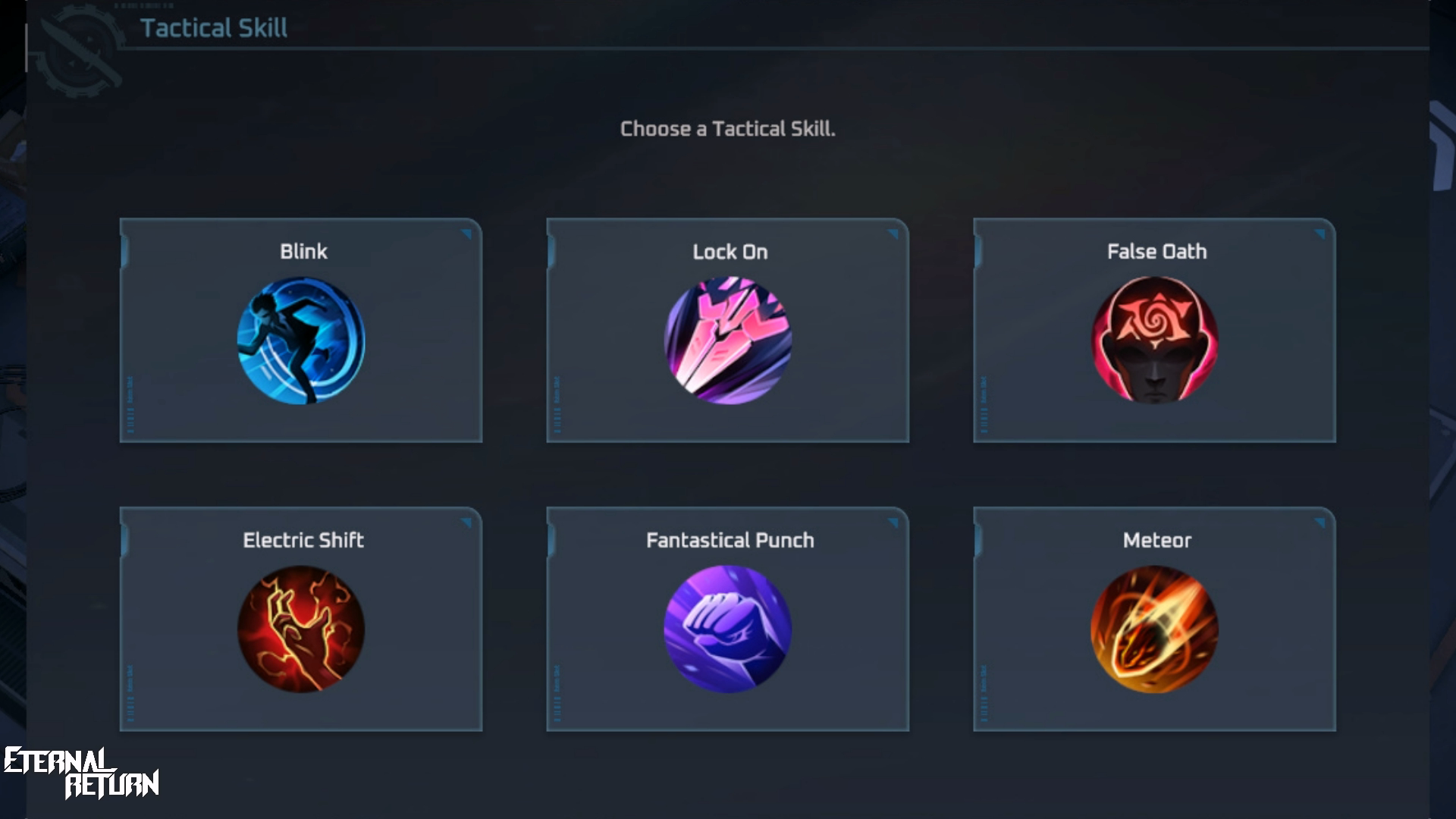The width and height of the screenshot is (1456, 819).
Task: Click Meteor card's corner triangle marker
Action: (1320, 523)
